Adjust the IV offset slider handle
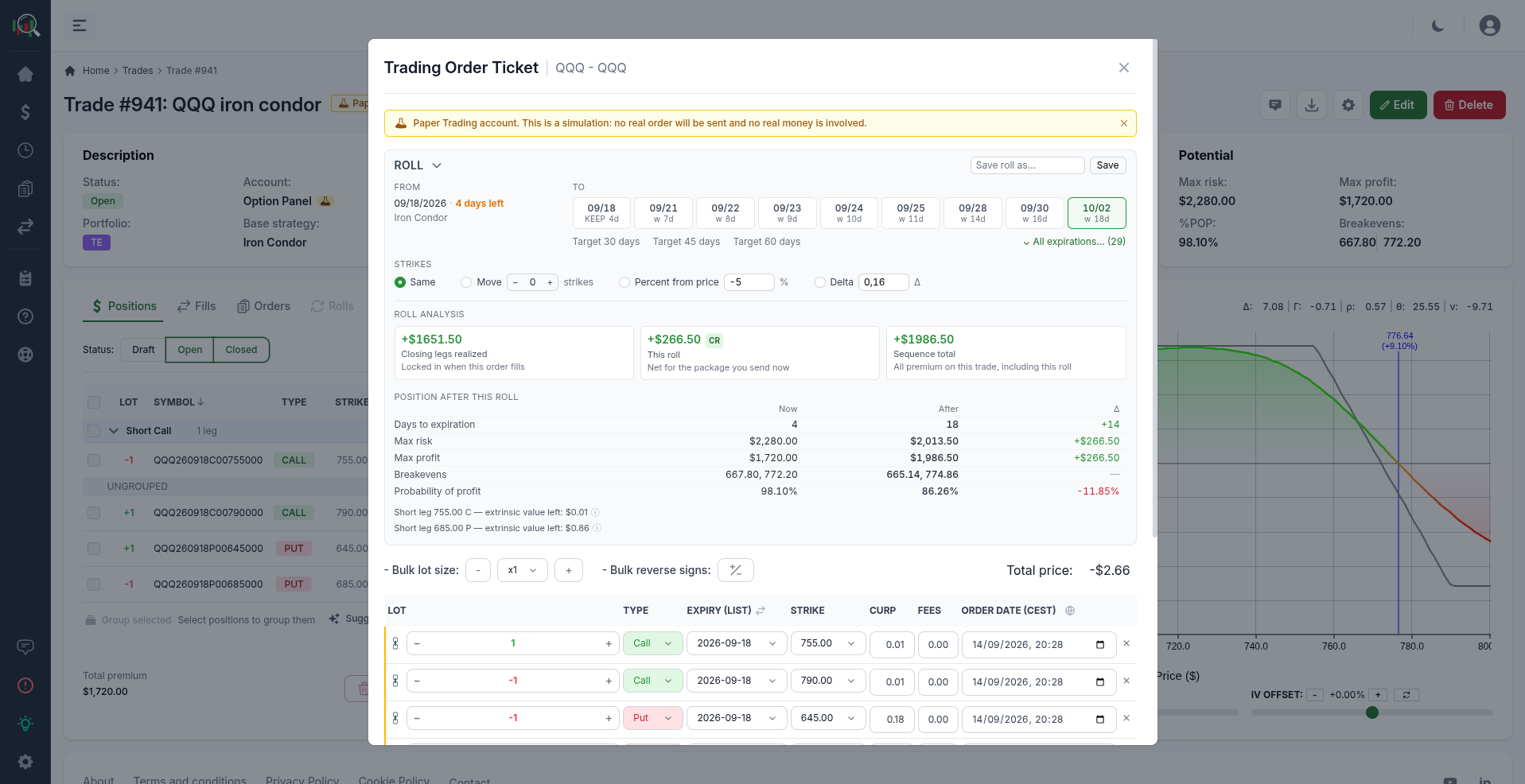 click(1372, 712)
